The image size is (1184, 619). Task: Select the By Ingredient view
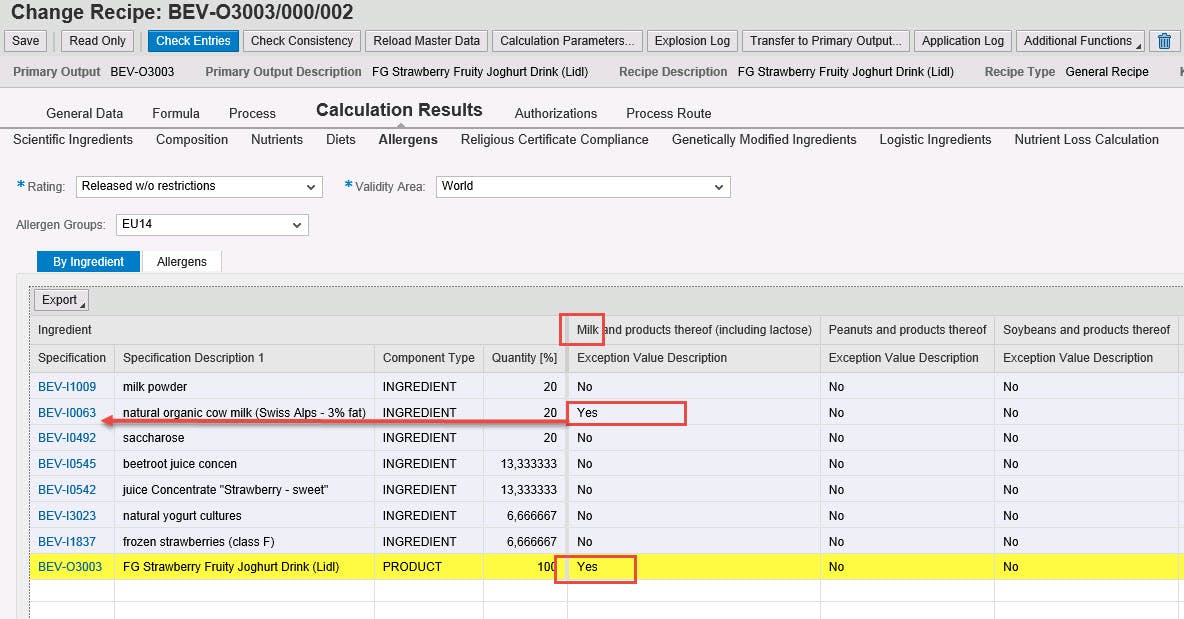tap(88, 261)
